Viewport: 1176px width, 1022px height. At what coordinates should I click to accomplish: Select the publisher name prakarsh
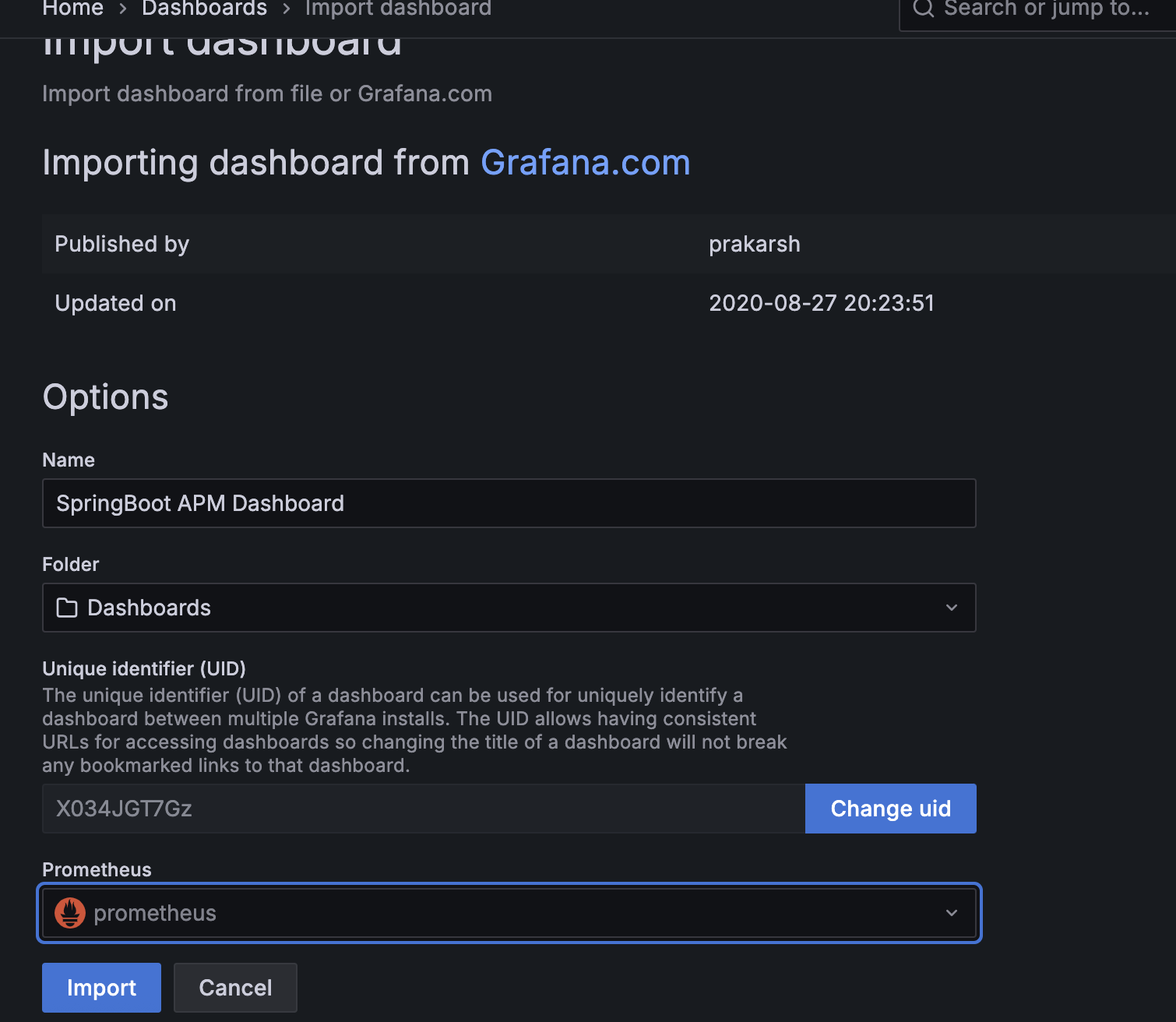click(x=754, y=244)
